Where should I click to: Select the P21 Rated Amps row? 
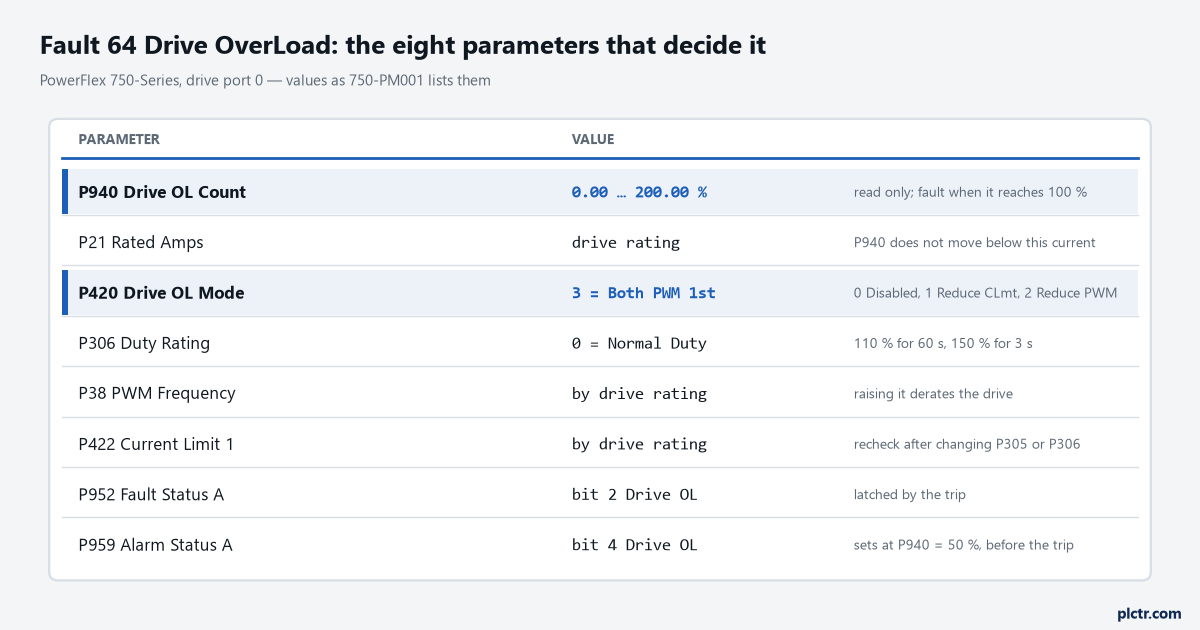(600, 242)
